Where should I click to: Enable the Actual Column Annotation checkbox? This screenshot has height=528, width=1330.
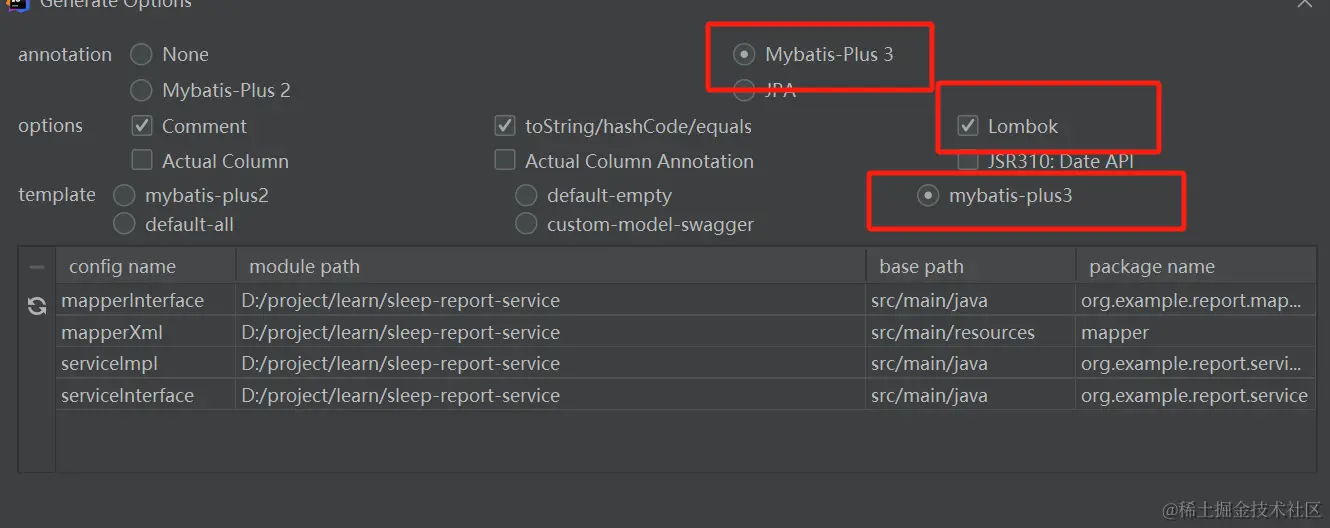505,161
